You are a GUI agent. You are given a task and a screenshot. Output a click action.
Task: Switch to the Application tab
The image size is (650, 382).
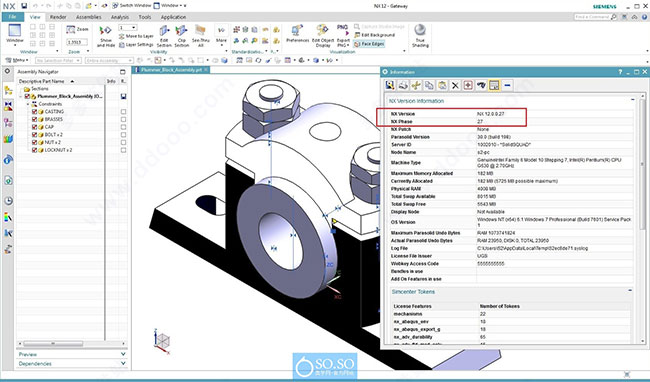point(173,17)
